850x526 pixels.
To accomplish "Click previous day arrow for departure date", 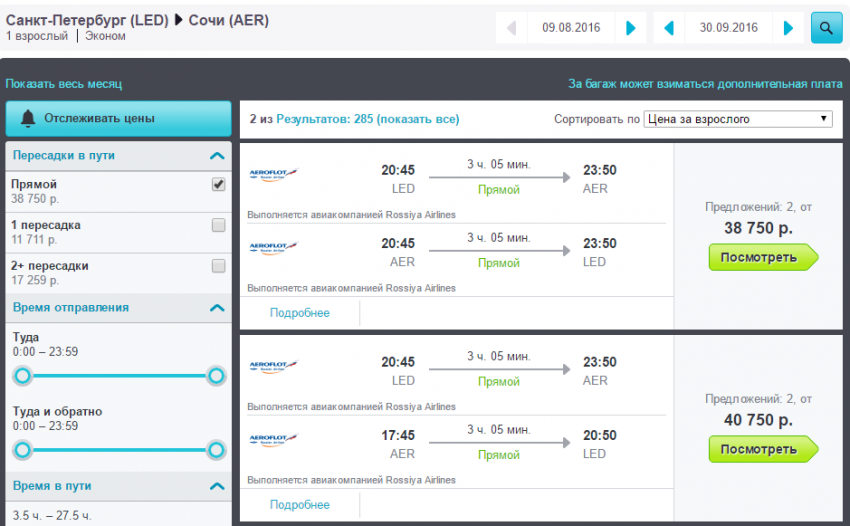I will click(x=512, y=28).
